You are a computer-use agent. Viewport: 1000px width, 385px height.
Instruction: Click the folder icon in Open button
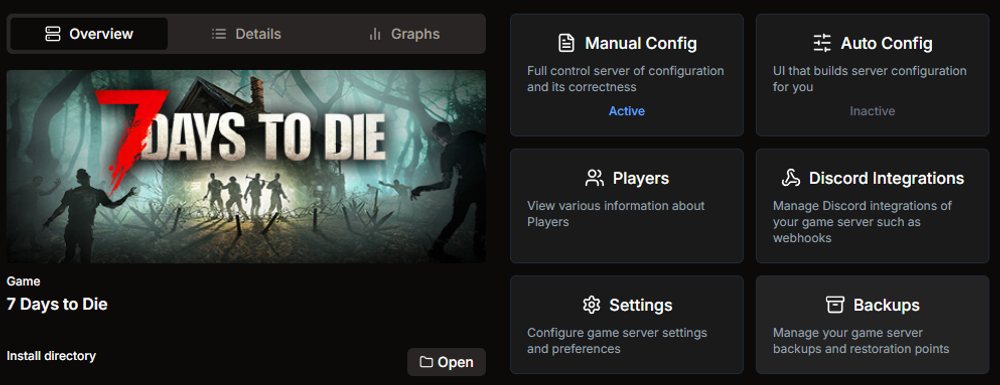426,362
